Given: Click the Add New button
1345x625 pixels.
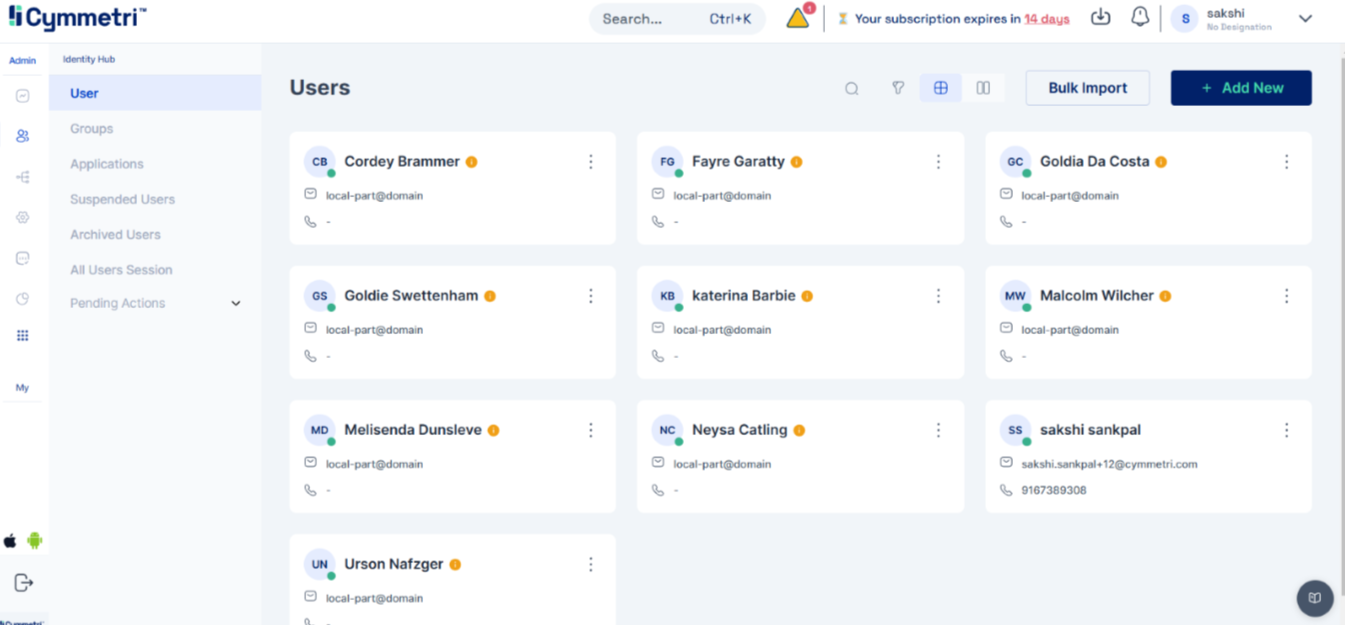Looking at the screenshot, I should coord(1241,88).
